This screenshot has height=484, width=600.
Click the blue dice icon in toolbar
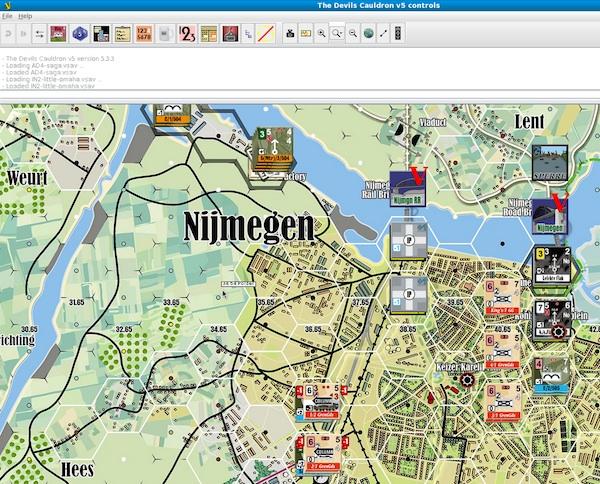pyautogui.click(x=79, y=33)
